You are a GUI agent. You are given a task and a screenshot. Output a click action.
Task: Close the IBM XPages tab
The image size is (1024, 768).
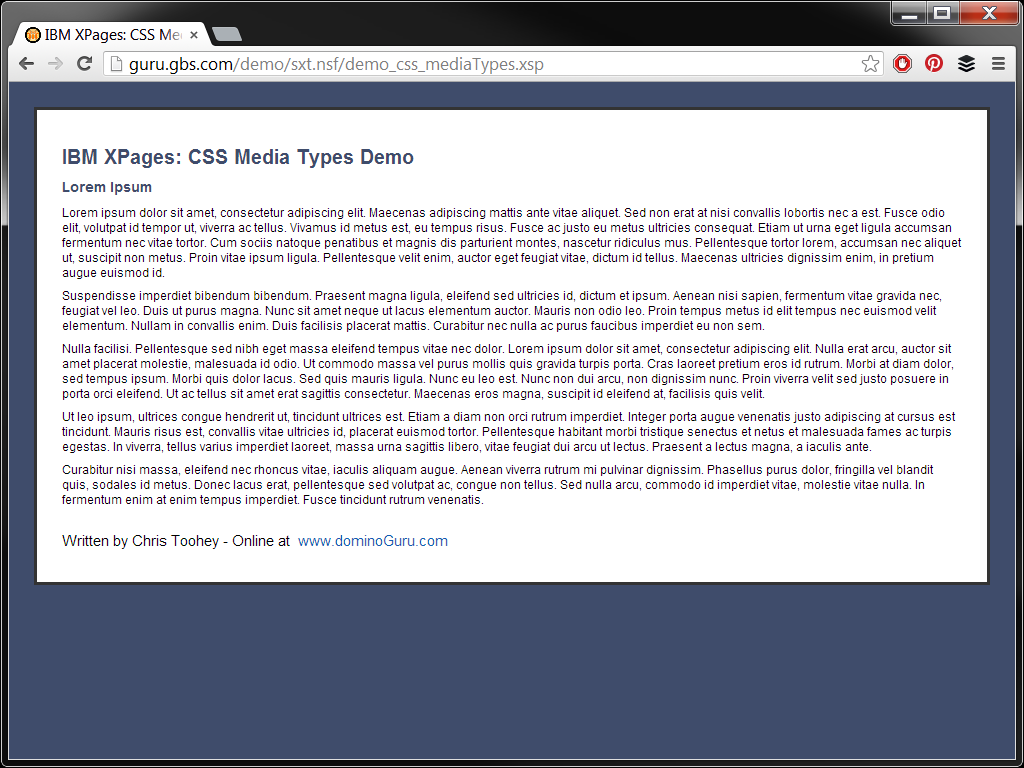[x=193, y=35]
